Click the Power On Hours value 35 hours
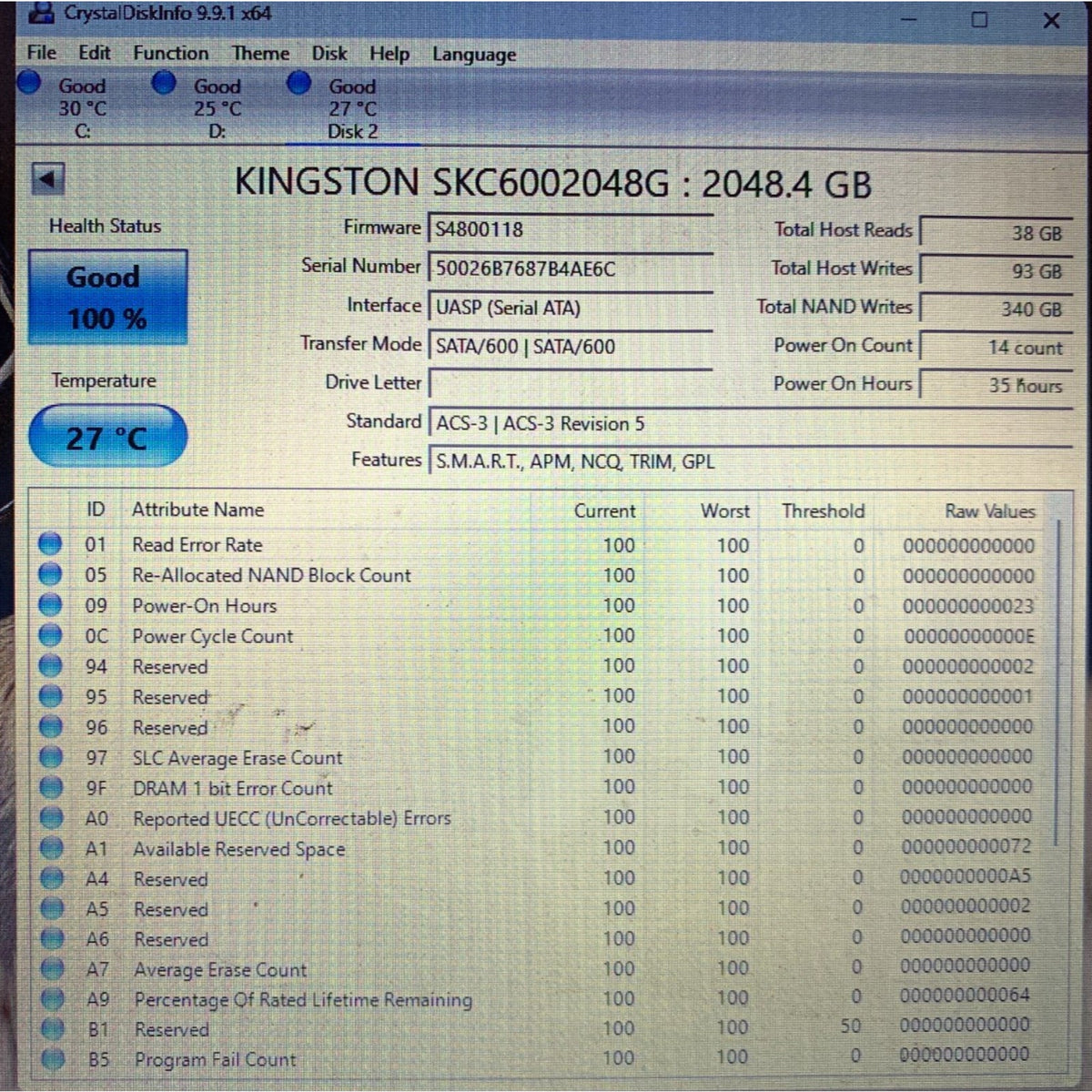Screen dimensions: 1092x1092 click(x=996, y=385)
